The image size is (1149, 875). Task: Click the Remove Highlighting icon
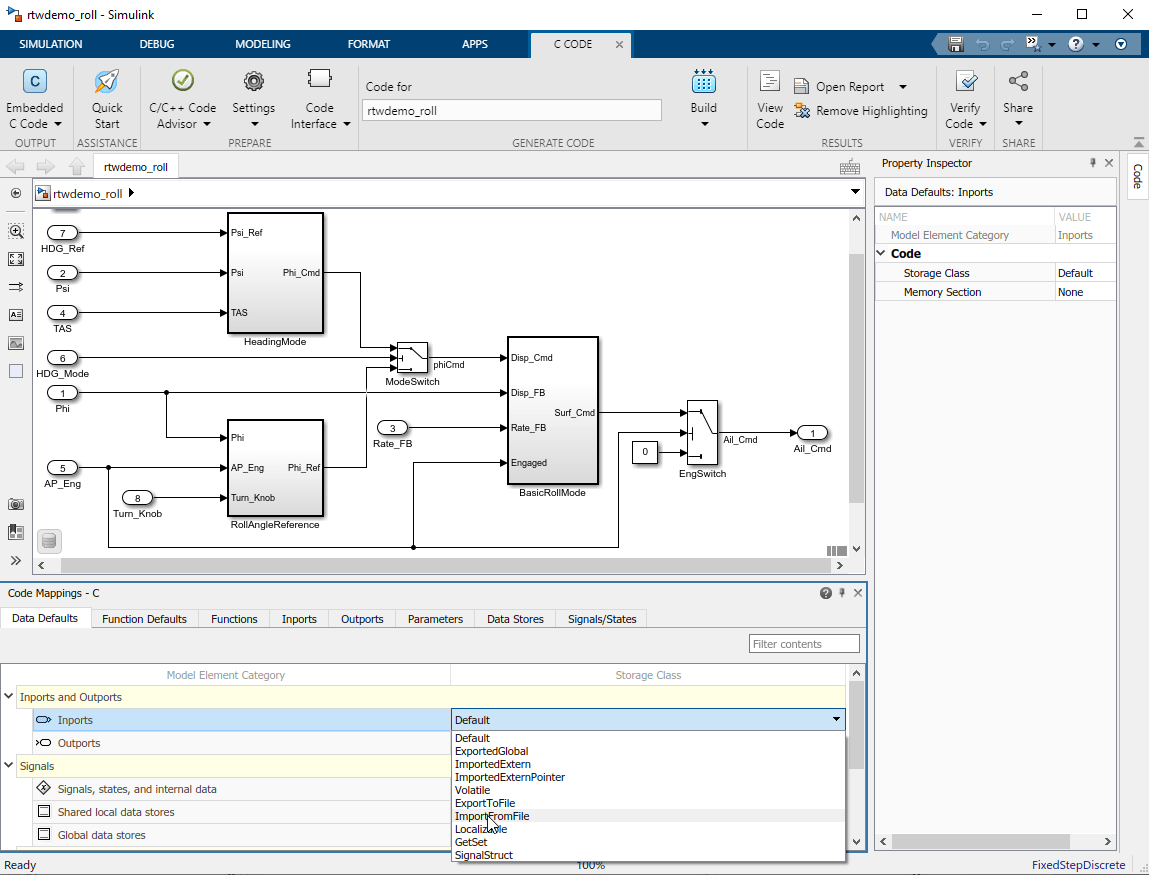(x=802, y=111)
